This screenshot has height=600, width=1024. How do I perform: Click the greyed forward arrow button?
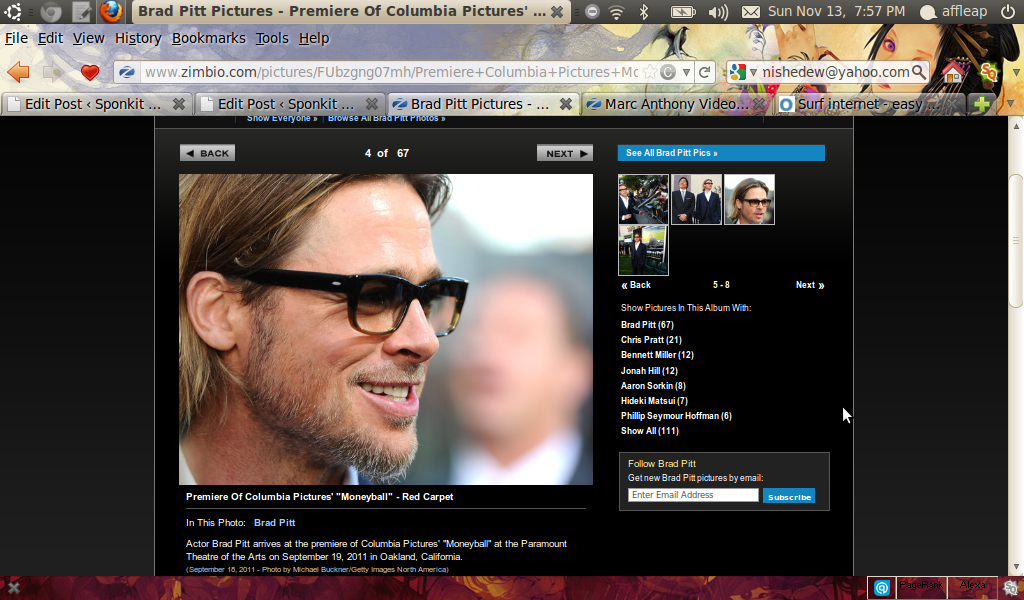53,72
